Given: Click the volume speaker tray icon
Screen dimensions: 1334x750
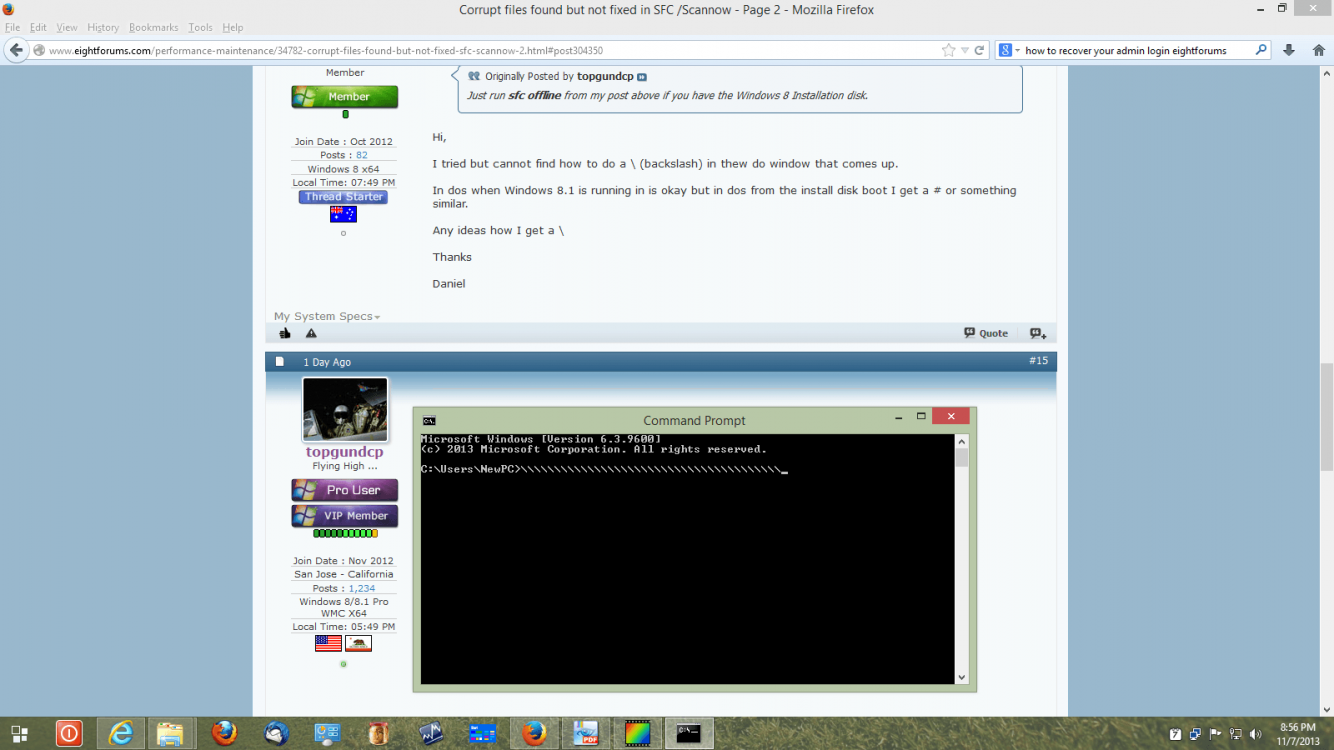Looking at the screenshot, I should (1256, 734).
